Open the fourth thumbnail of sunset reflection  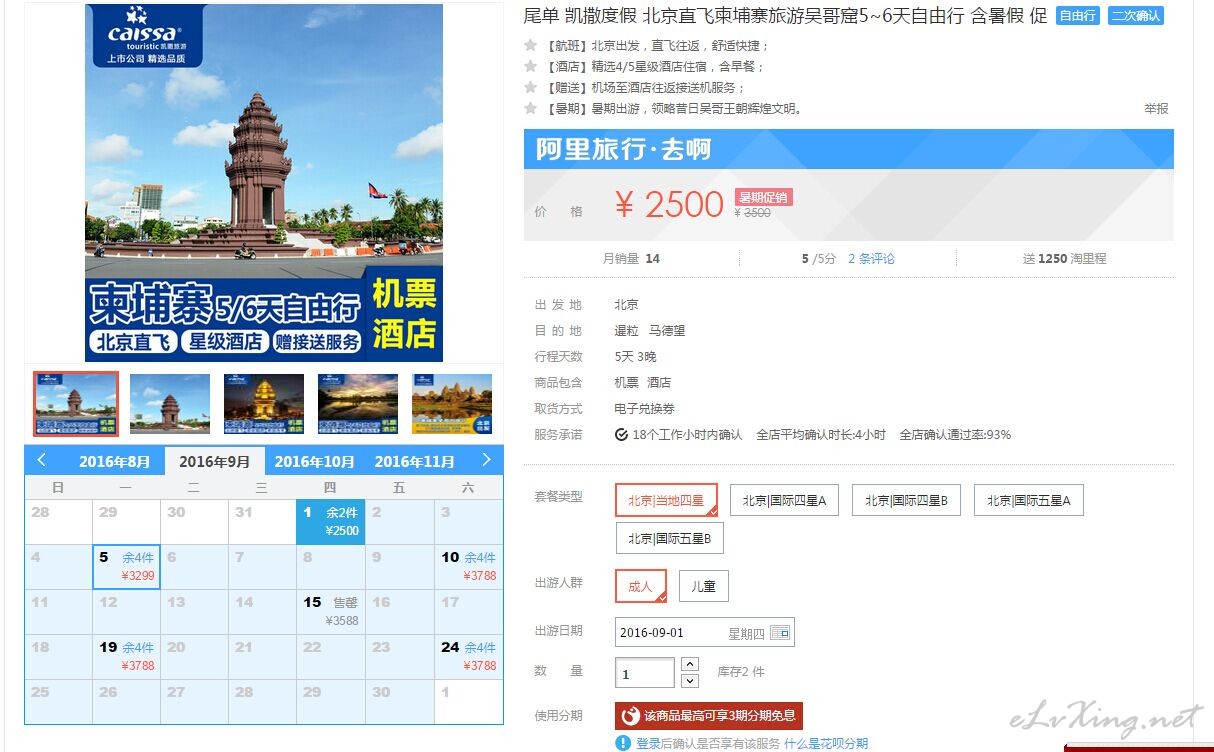[358, 404]
